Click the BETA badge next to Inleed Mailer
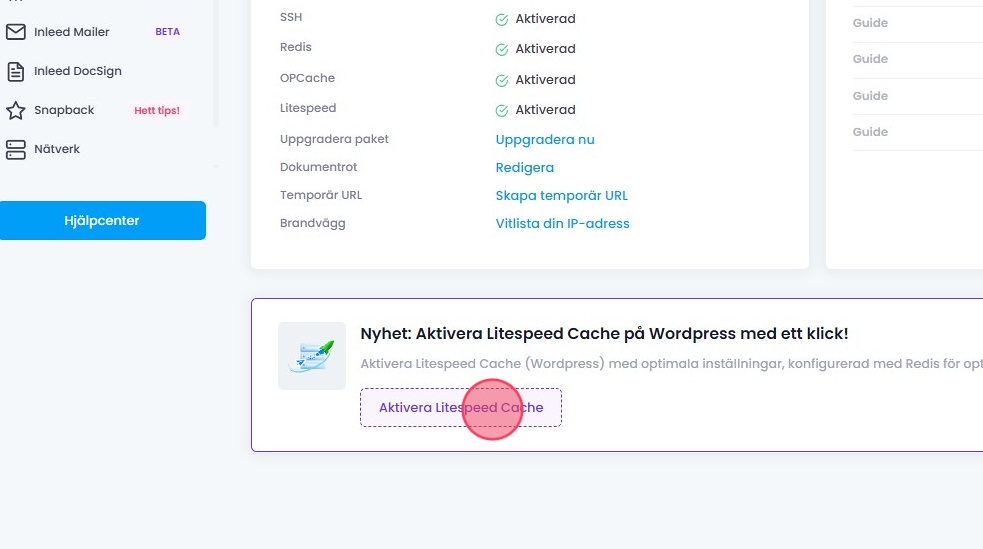 [167, 32]
